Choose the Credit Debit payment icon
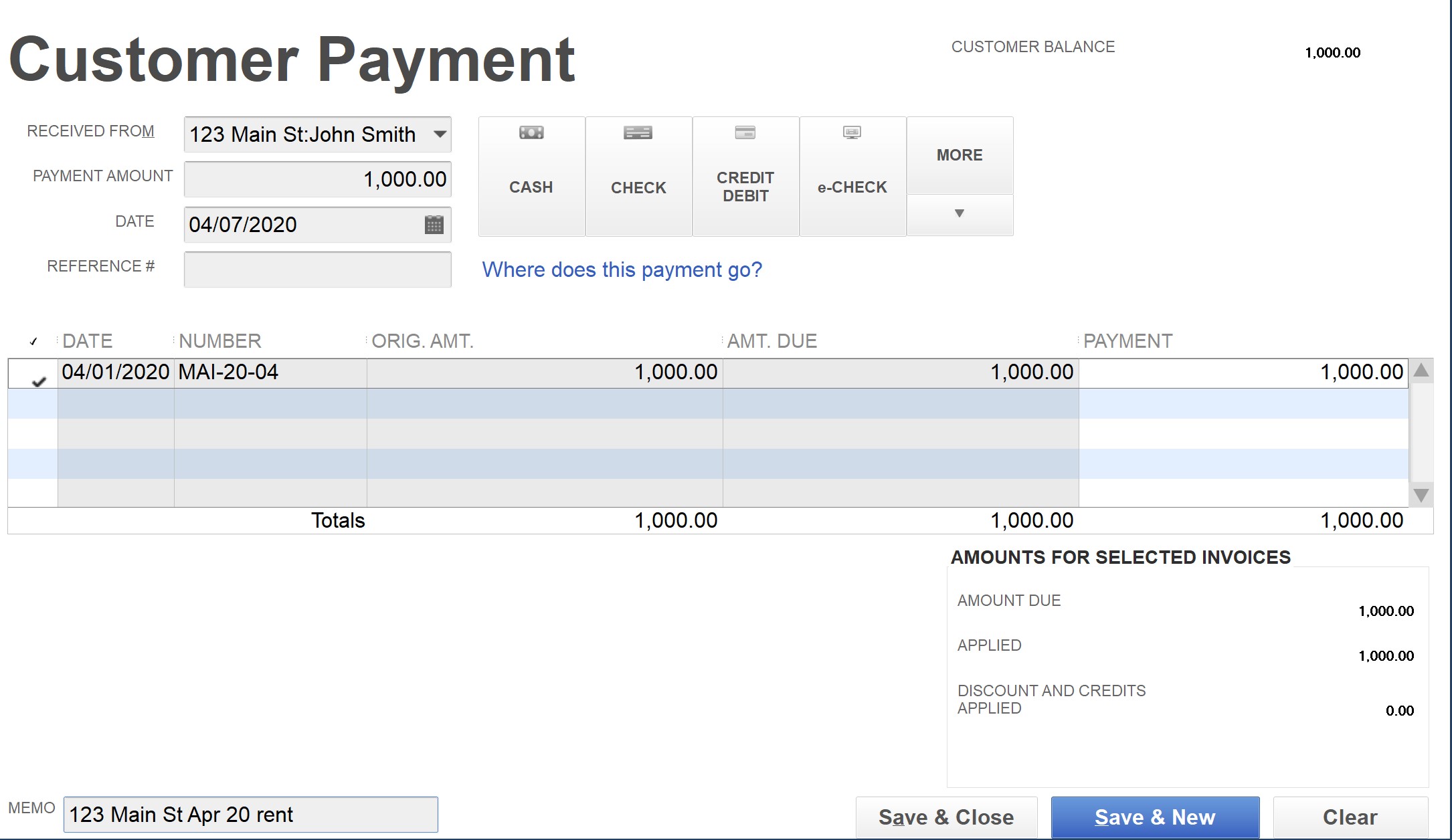1452x840 pixels. pos(745,175)
